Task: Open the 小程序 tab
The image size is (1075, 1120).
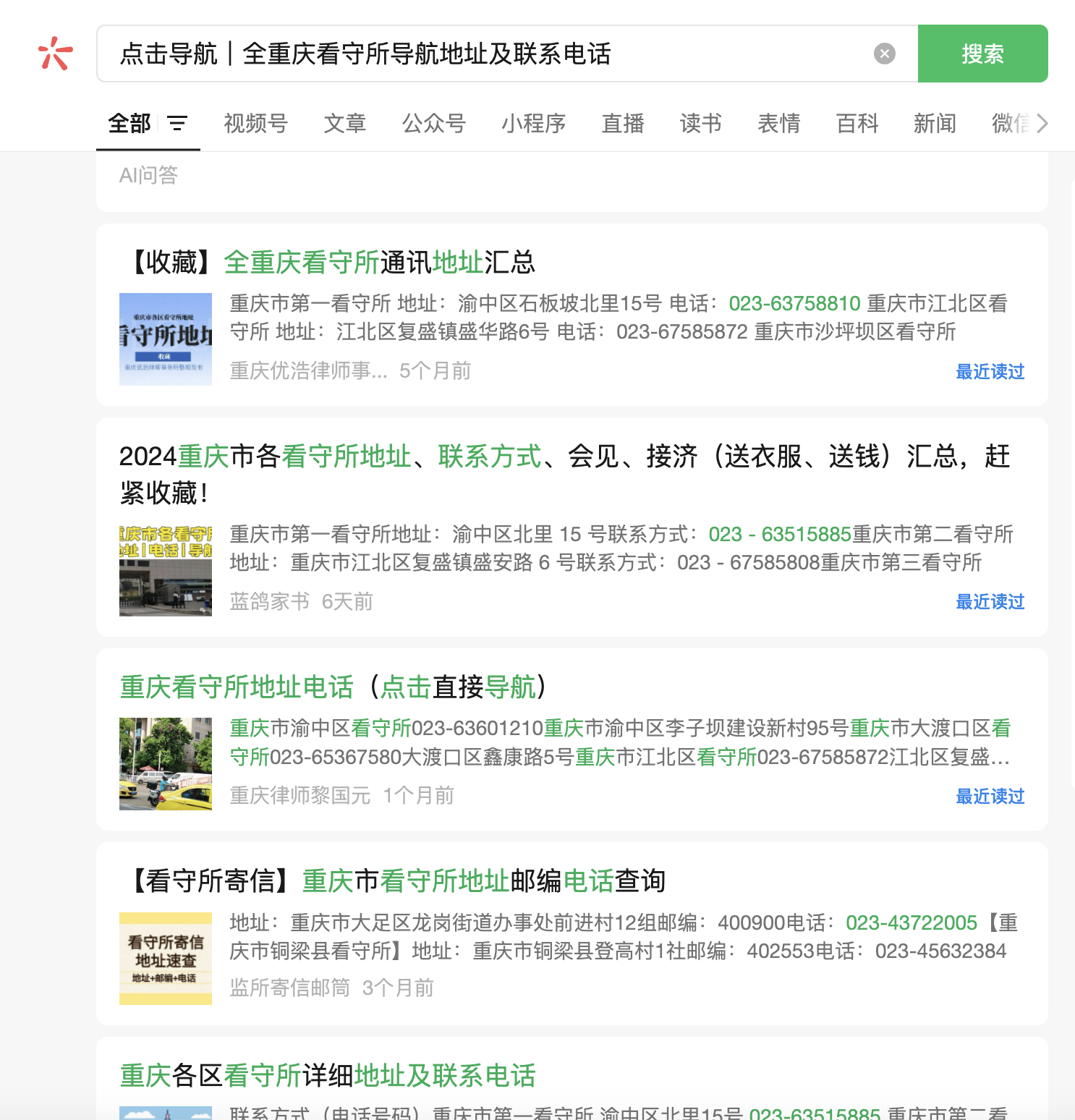Action: 533,123
